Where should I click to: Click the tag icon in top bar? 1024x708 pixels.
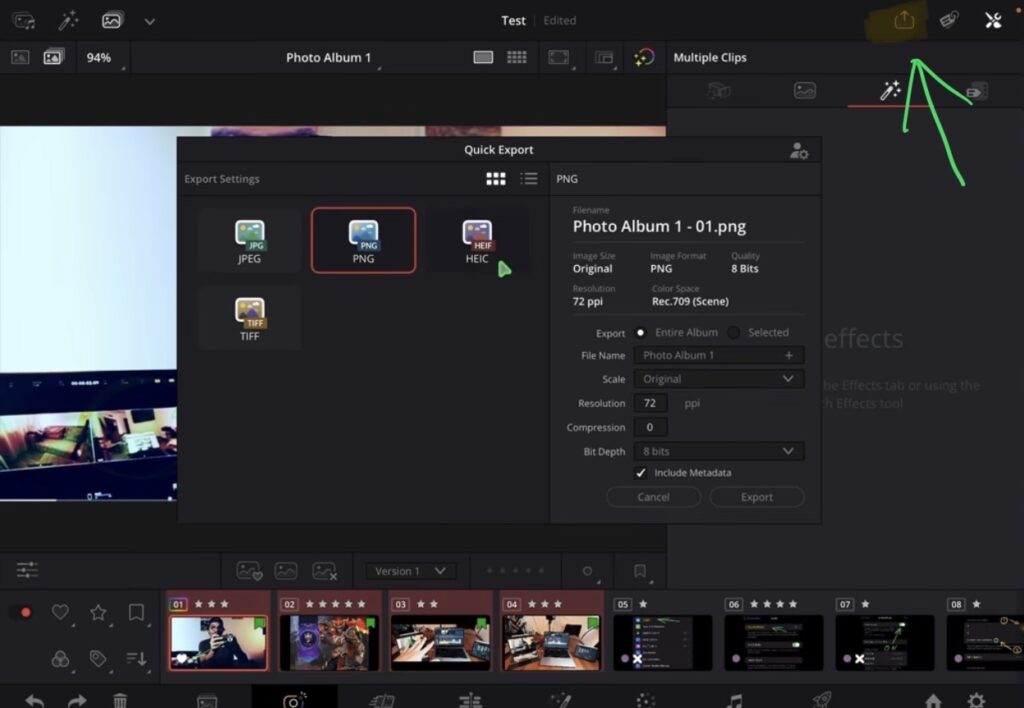[x=949, y=20]
